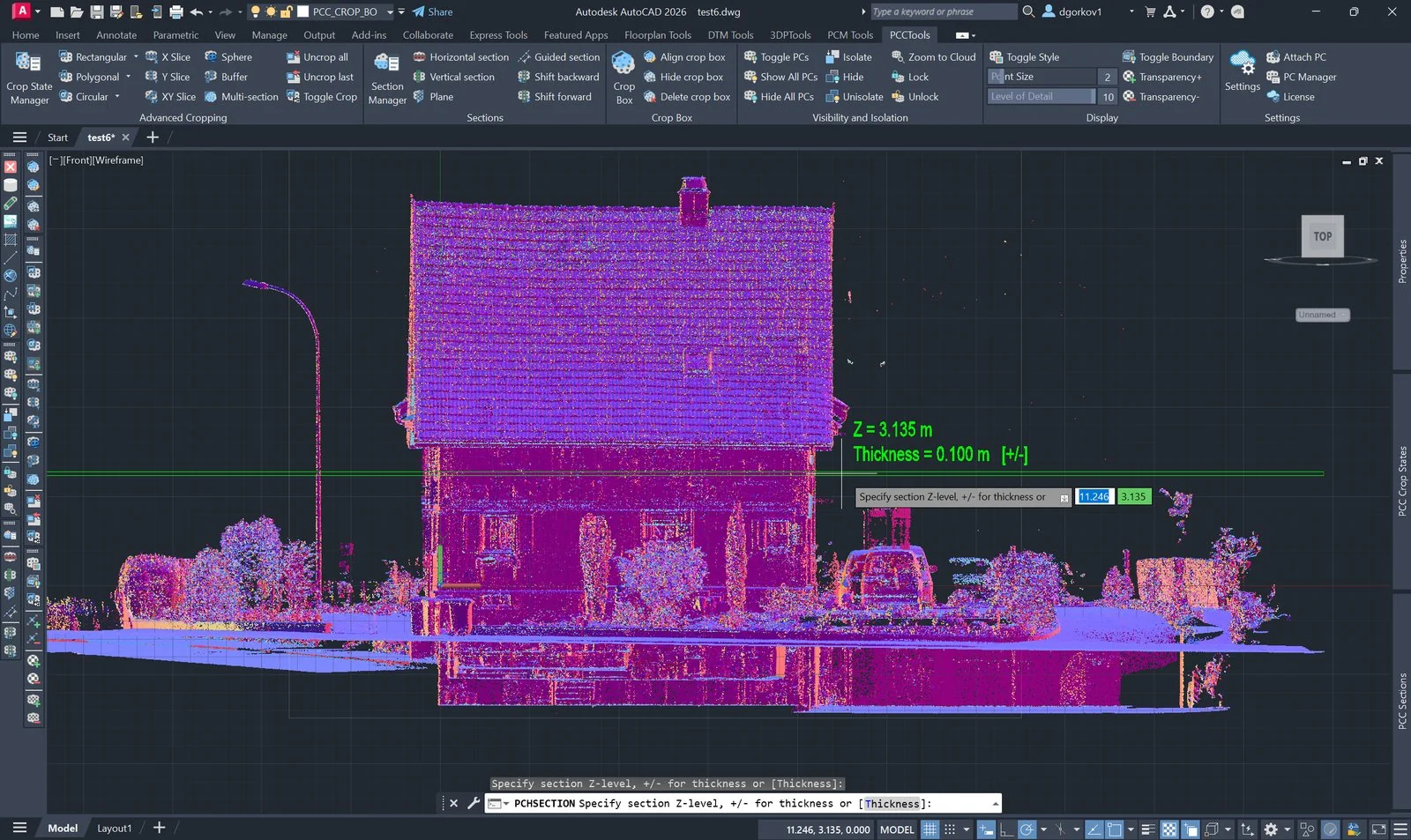The height and width of the screenshot is (840, 1411).
Task: Click the Multi-section tool
Action: coord(242,97)
